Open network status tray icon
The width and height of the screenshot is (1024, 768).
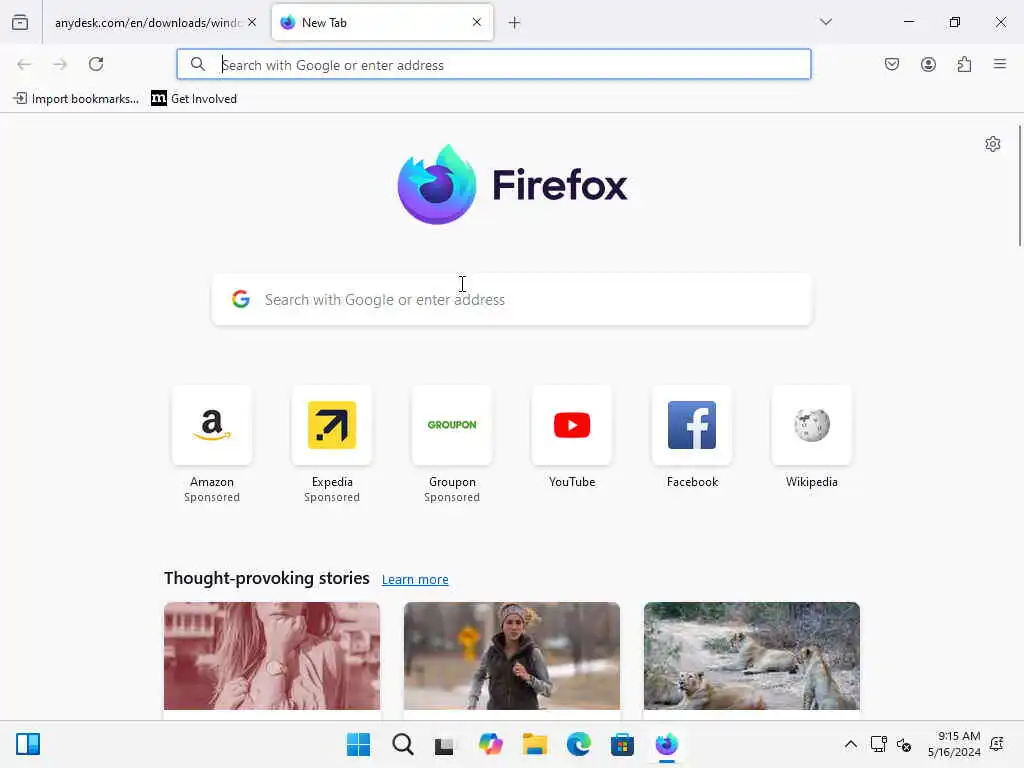pos(878,744)
